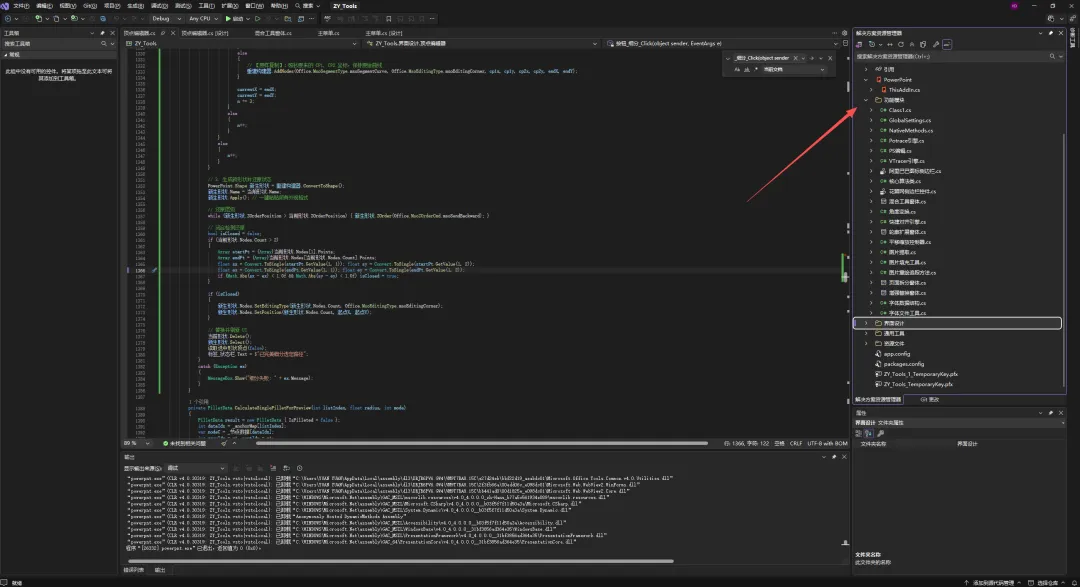This screenshot has width=1080, height=587.
Task: Switch to the Git 更改 tab
Action: pos(930,400)
